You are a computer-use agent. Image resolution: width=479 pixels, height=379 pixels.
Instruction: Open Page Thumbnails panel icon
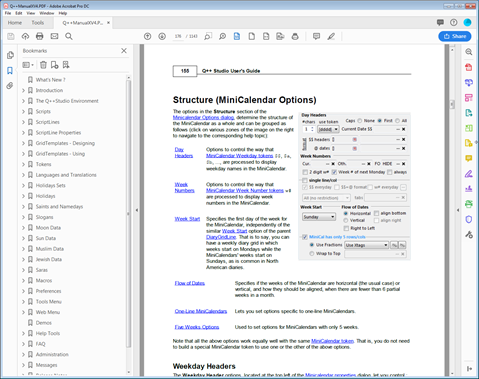10,55
